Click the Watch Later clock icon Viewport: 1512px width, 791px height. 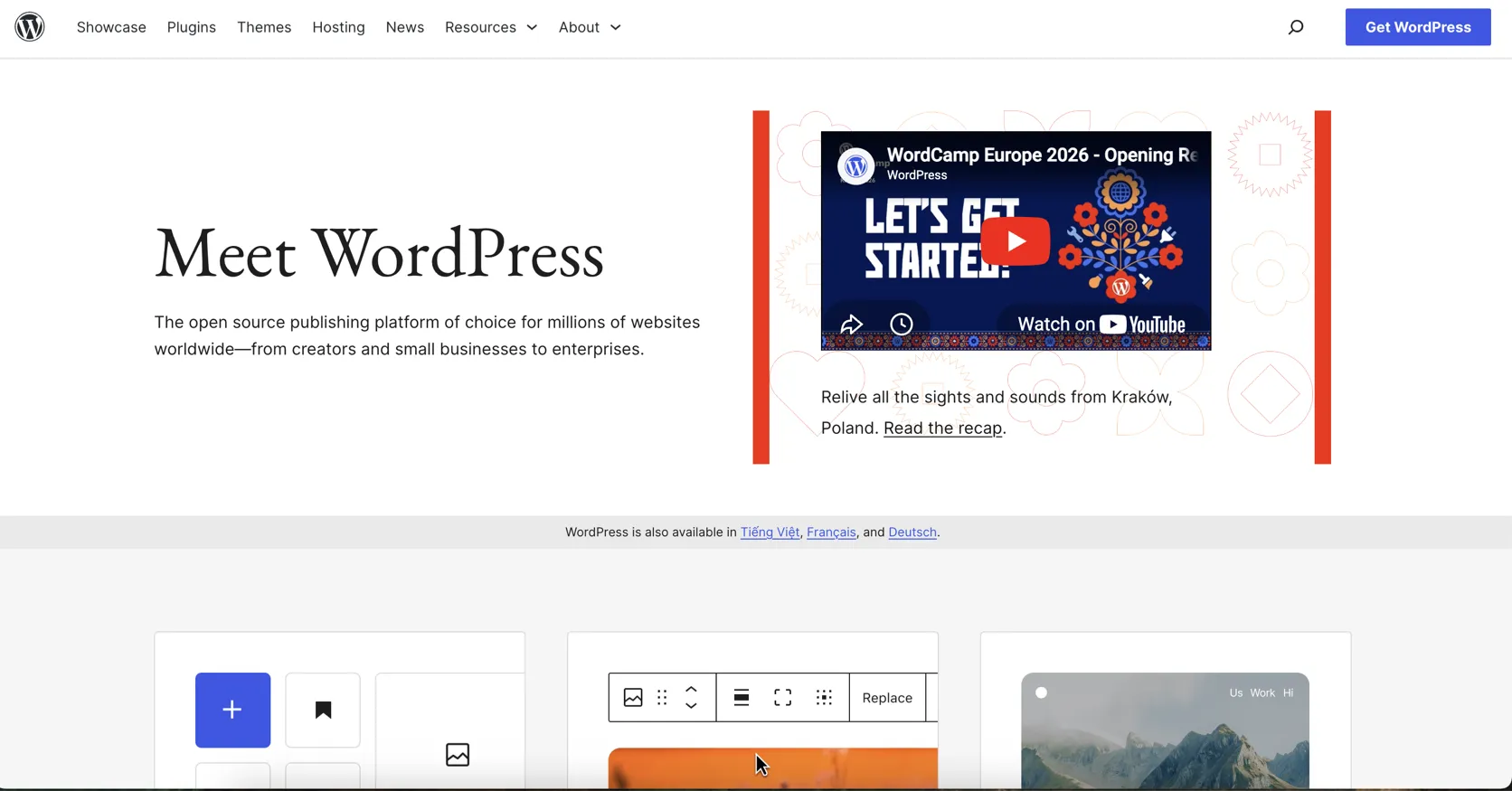(x=902, y=325)
